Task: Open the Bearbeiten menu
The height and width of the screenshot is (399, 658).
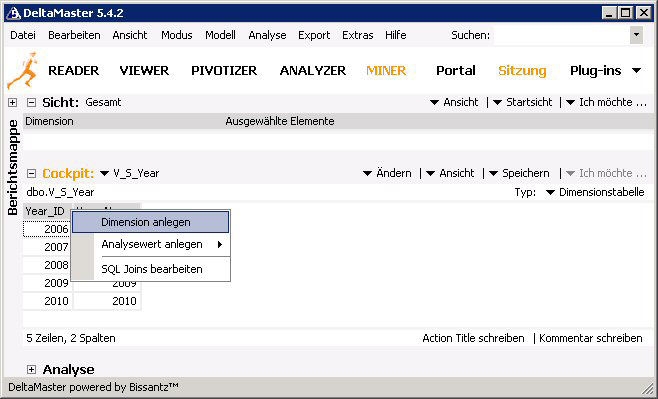Action: click(74, 35)
